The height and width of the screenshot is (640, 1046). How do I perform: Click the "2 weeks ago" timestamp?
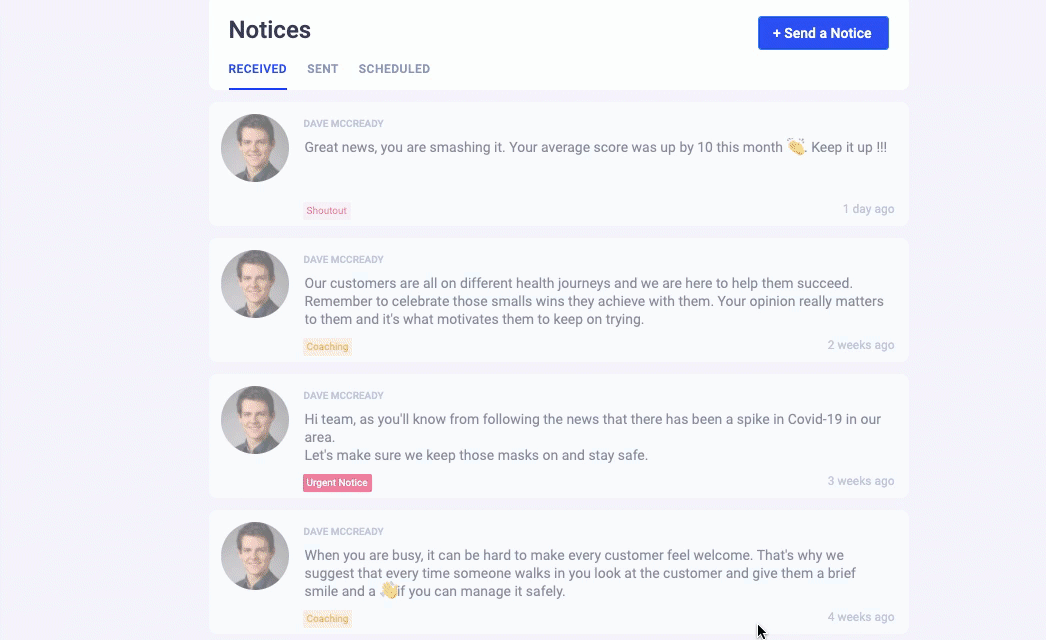[860, 345]
